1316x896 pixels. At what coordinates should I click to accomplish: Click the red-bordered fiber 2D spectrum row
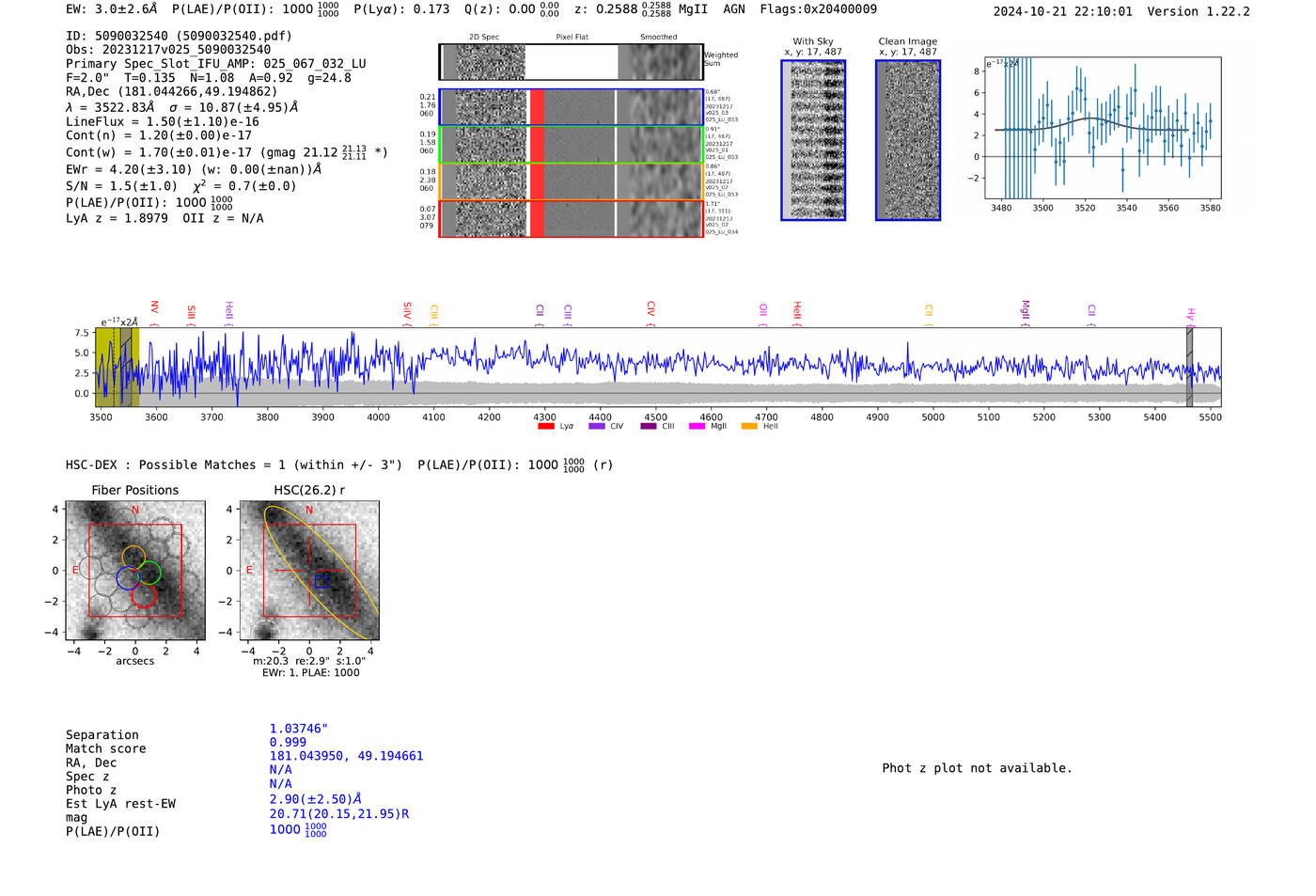571,218
